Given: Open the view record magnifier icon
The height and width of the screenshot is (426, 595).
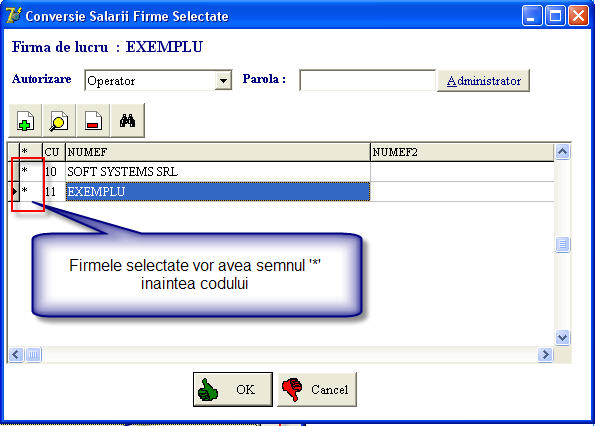Looking at the screenshot, I should (x=59, y=121).
